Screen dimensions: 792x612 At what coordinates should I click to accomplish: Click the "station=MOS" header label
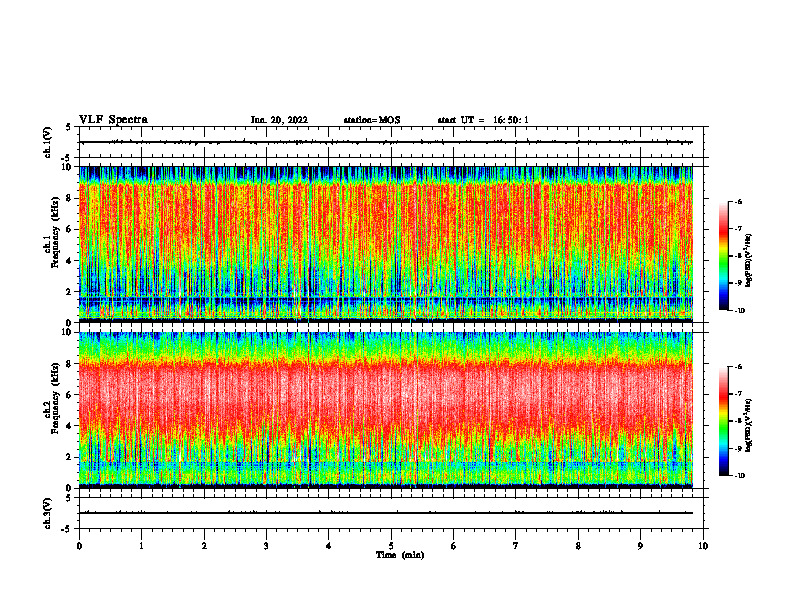click(372, 120)
